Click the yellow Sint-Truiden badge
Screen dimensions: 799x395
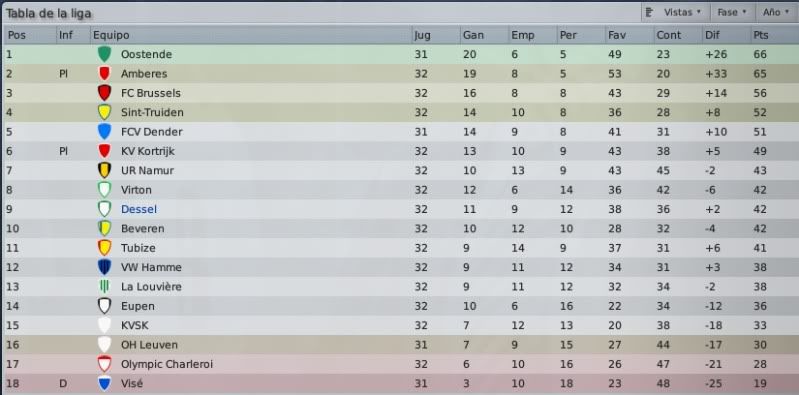pos(104,112)
